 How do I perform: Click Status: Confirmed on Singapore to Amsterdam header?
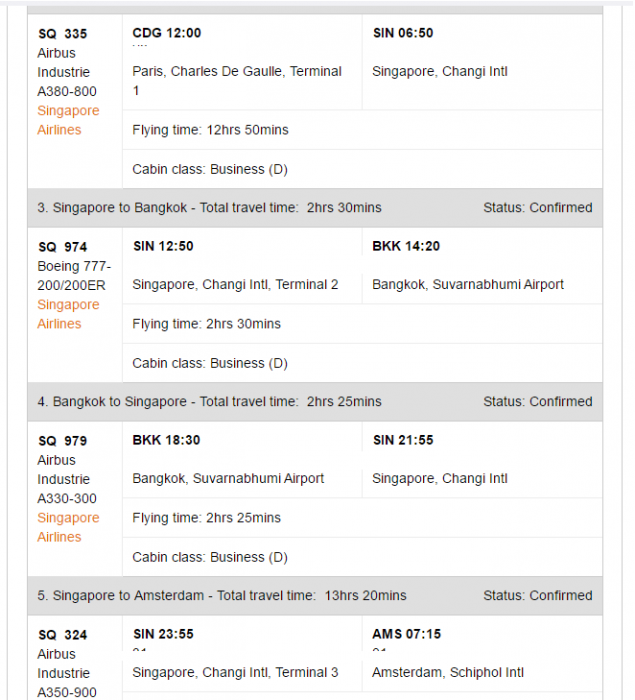(537, 596)
